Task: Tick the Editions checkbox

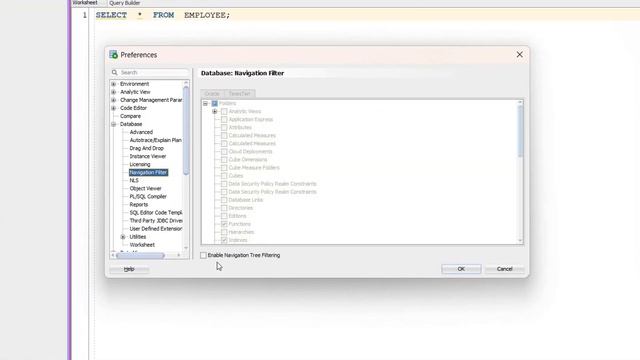Action: (224, 216)
